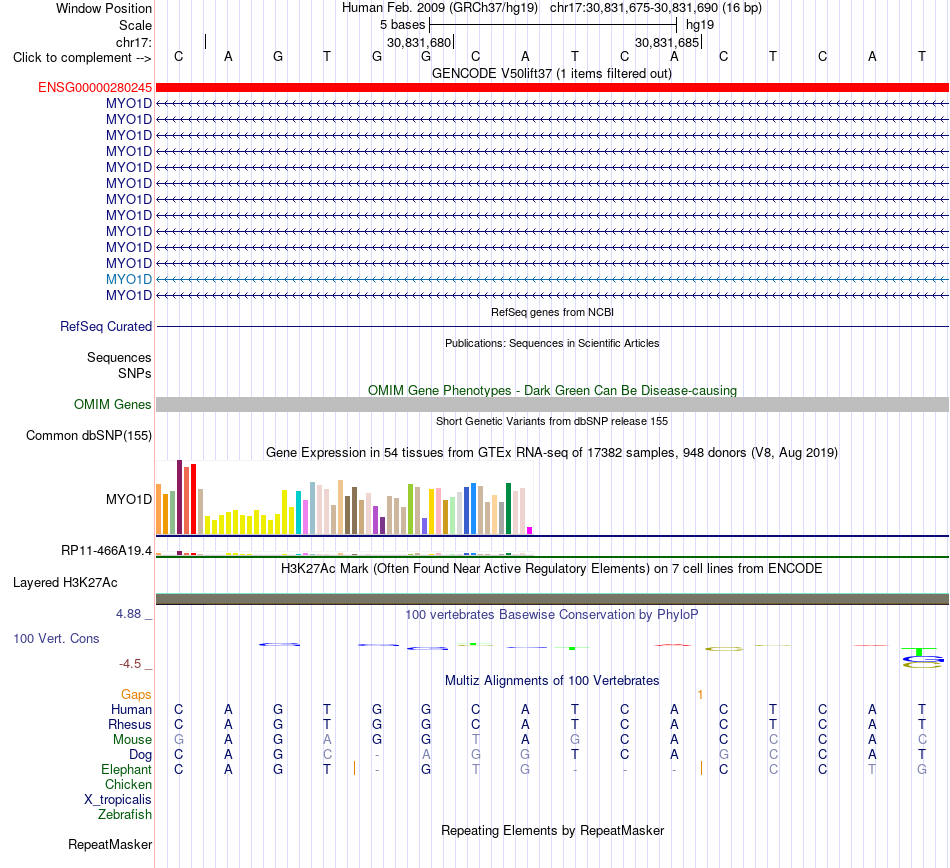This screenshot has height=868, width=950.
Task: Open the GTEx Gene Expression track title
Action: coord(551,452)
